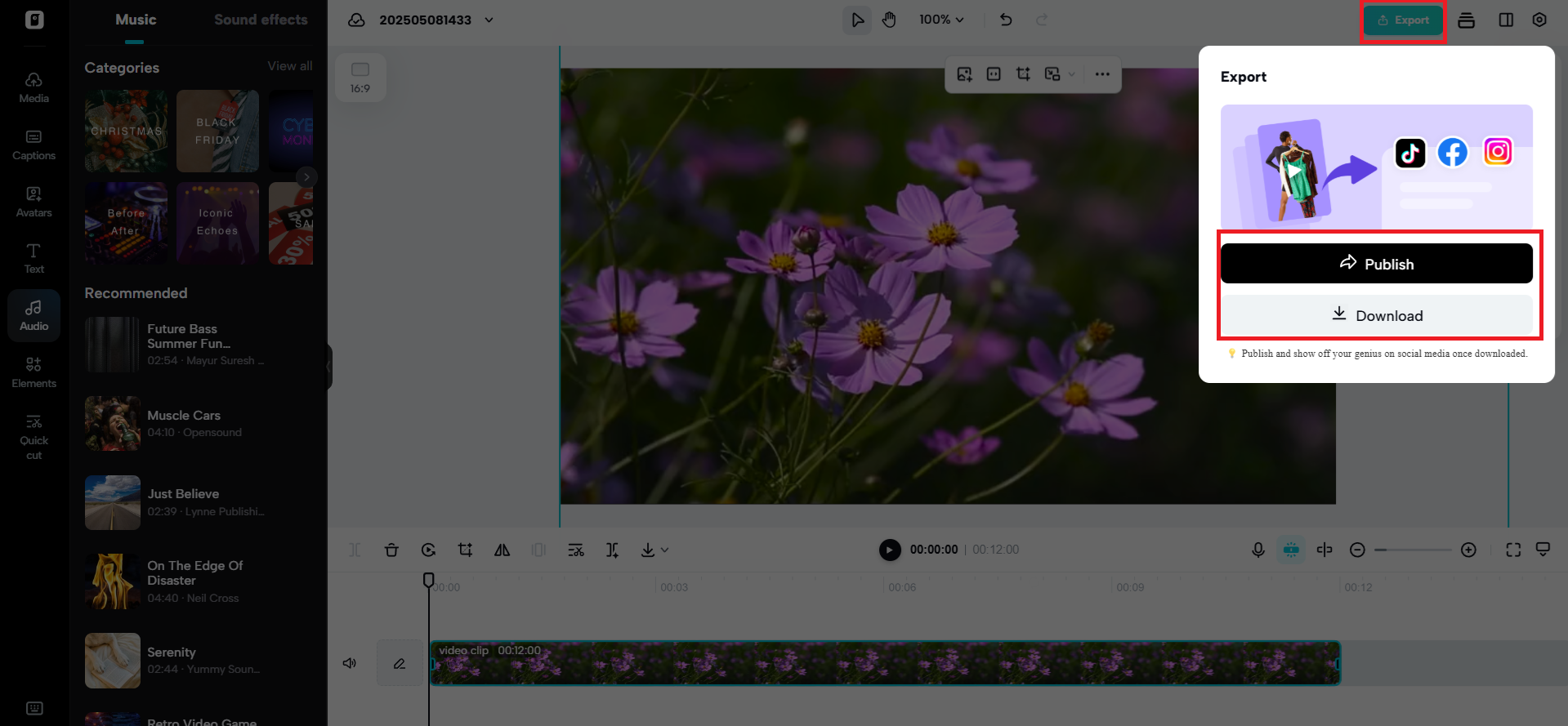Screen dimensions: 1568x726
Task: Select the Serenity track
Action: point(199,661)
